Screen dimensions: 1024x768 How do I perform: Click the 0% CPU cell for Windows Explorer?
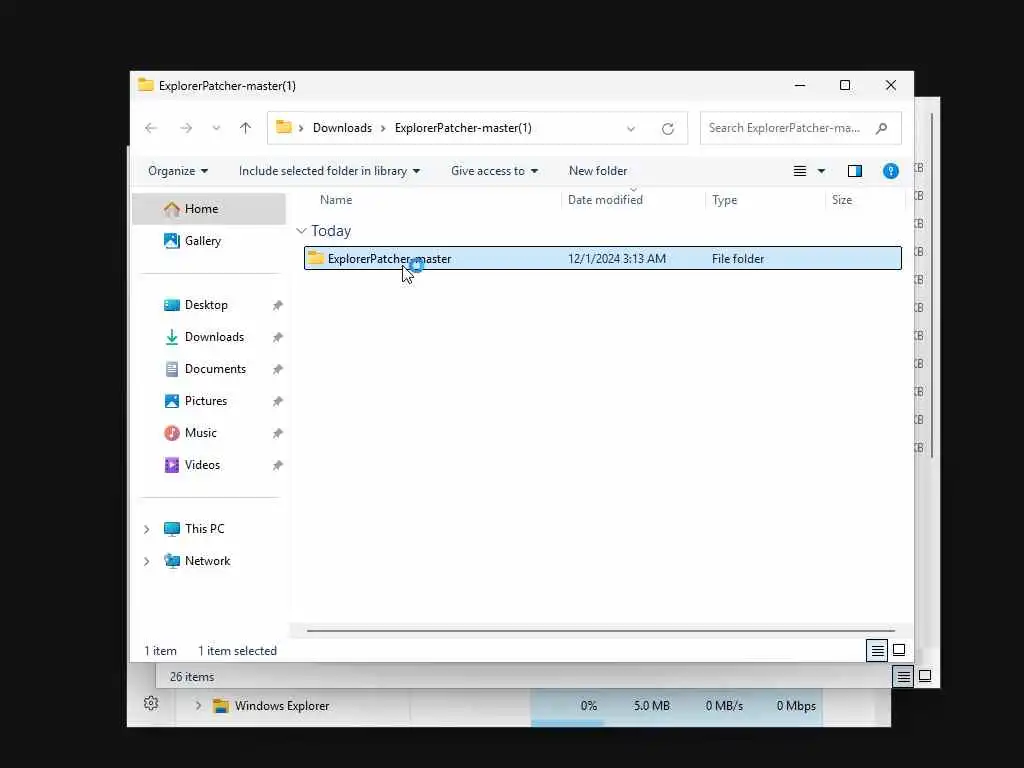[588, 706]
